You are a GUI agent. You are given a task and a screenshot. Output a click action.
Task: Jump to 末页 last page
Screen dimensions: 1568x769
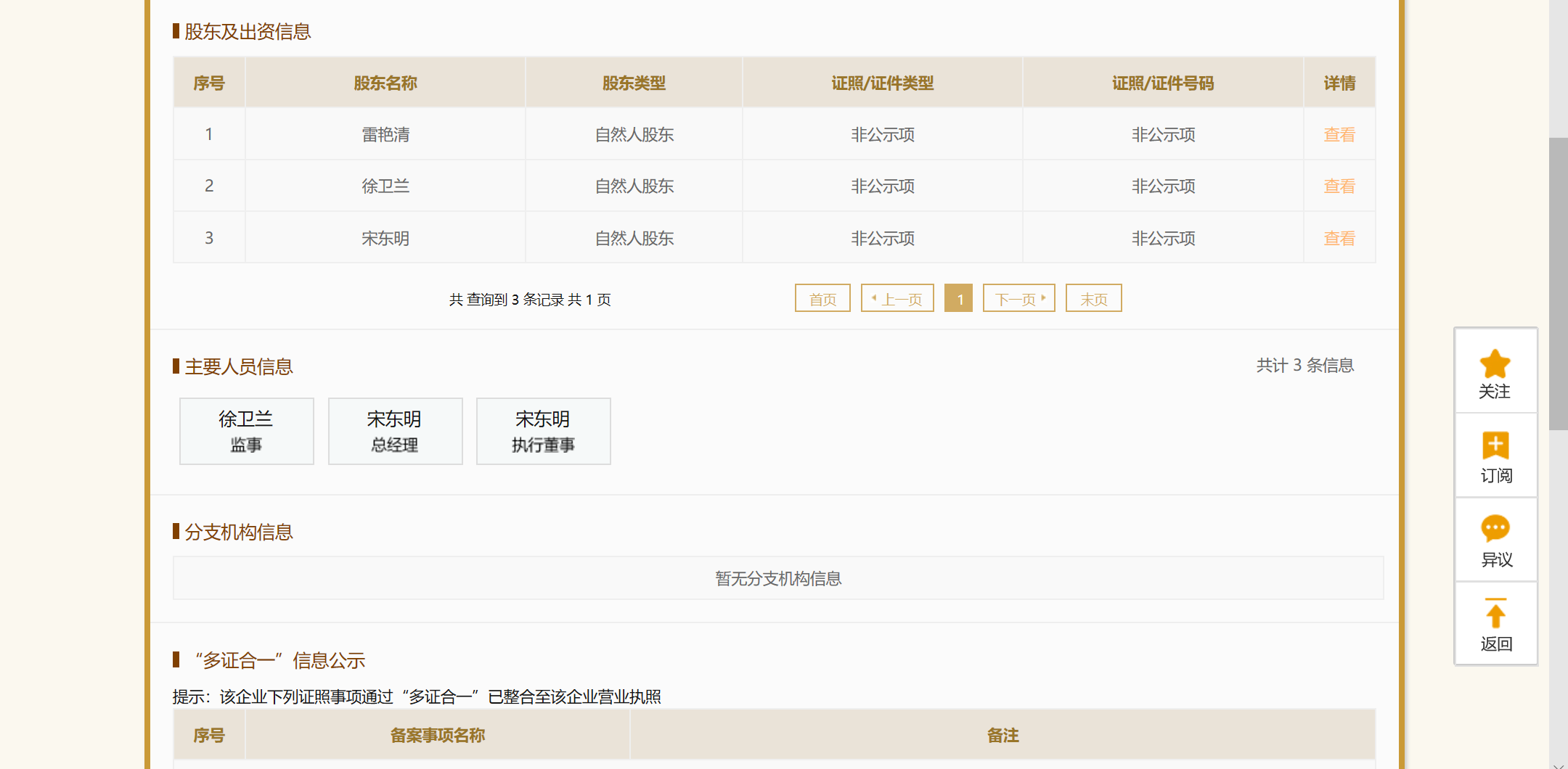click(1093, 299)
